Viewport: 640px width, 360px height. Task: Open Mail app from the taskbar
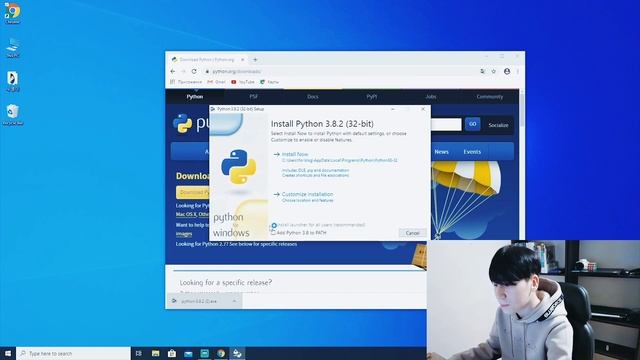click(x=188, y=353)
